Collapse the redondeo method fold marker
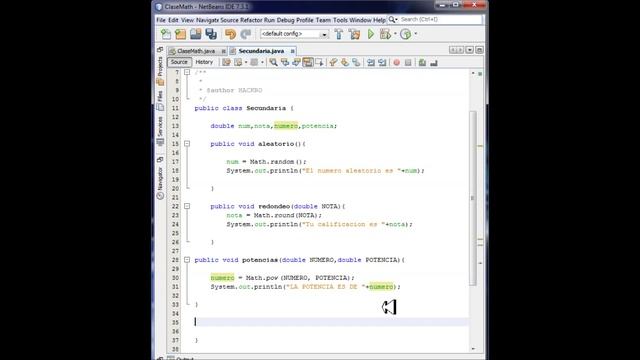This screenshot has width=640, height=360. (187, 206)
